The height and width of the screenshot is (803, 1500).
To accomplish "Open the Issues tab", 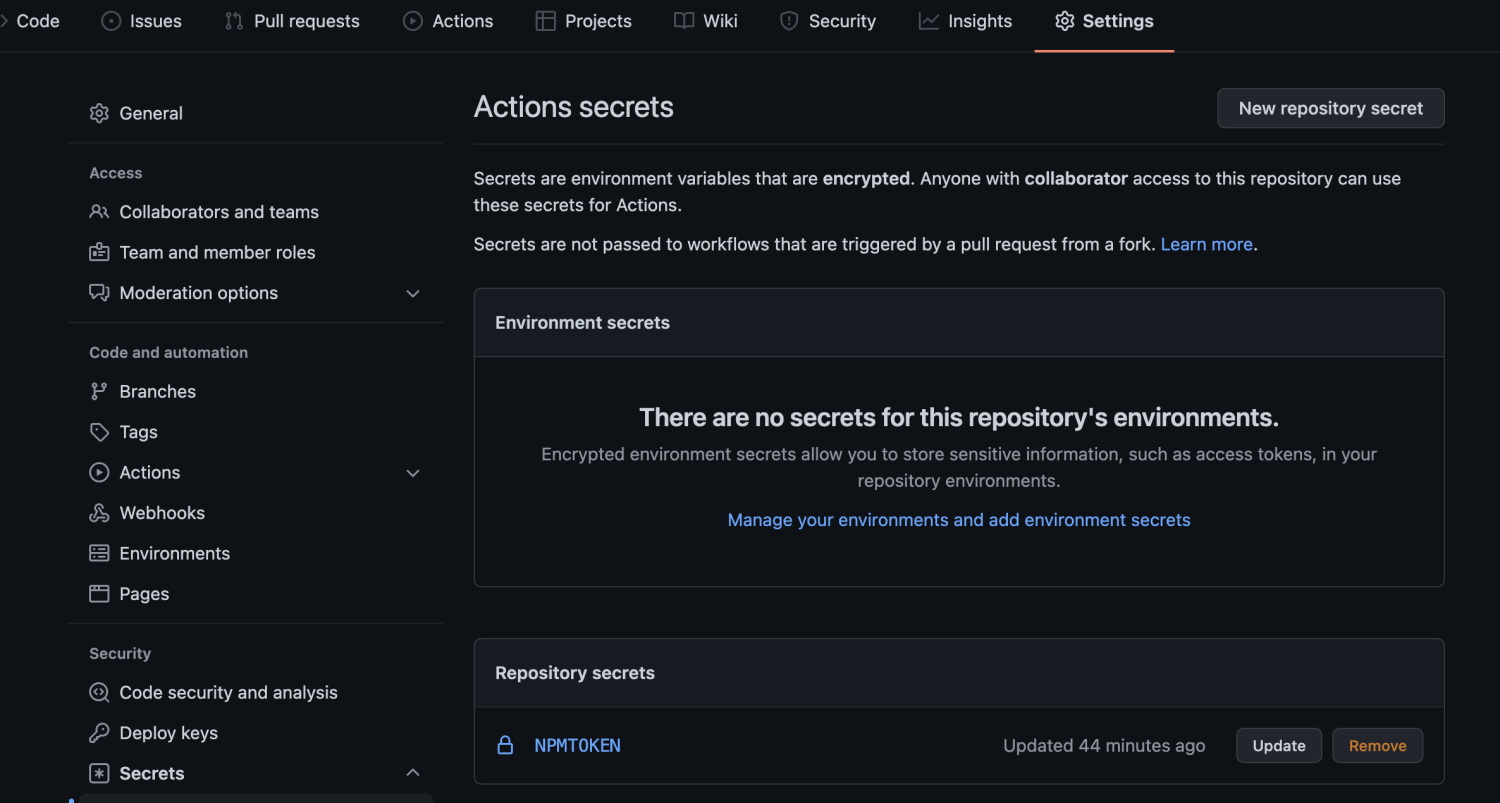I will click(142, 21).
